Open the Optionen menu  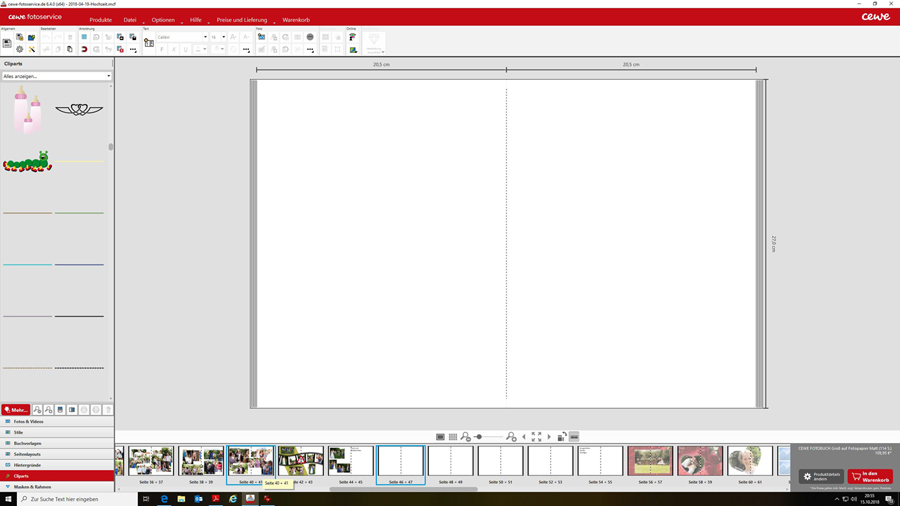163,20
